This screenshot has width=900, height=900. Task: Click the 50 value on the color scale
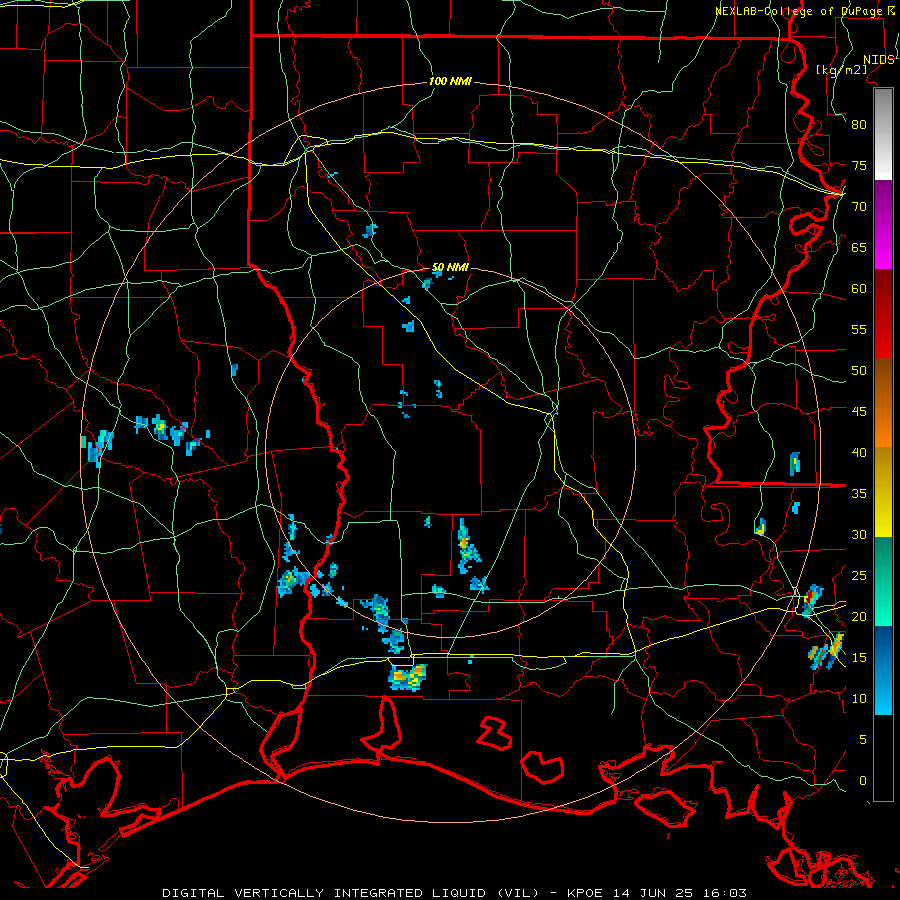[859, 371]
